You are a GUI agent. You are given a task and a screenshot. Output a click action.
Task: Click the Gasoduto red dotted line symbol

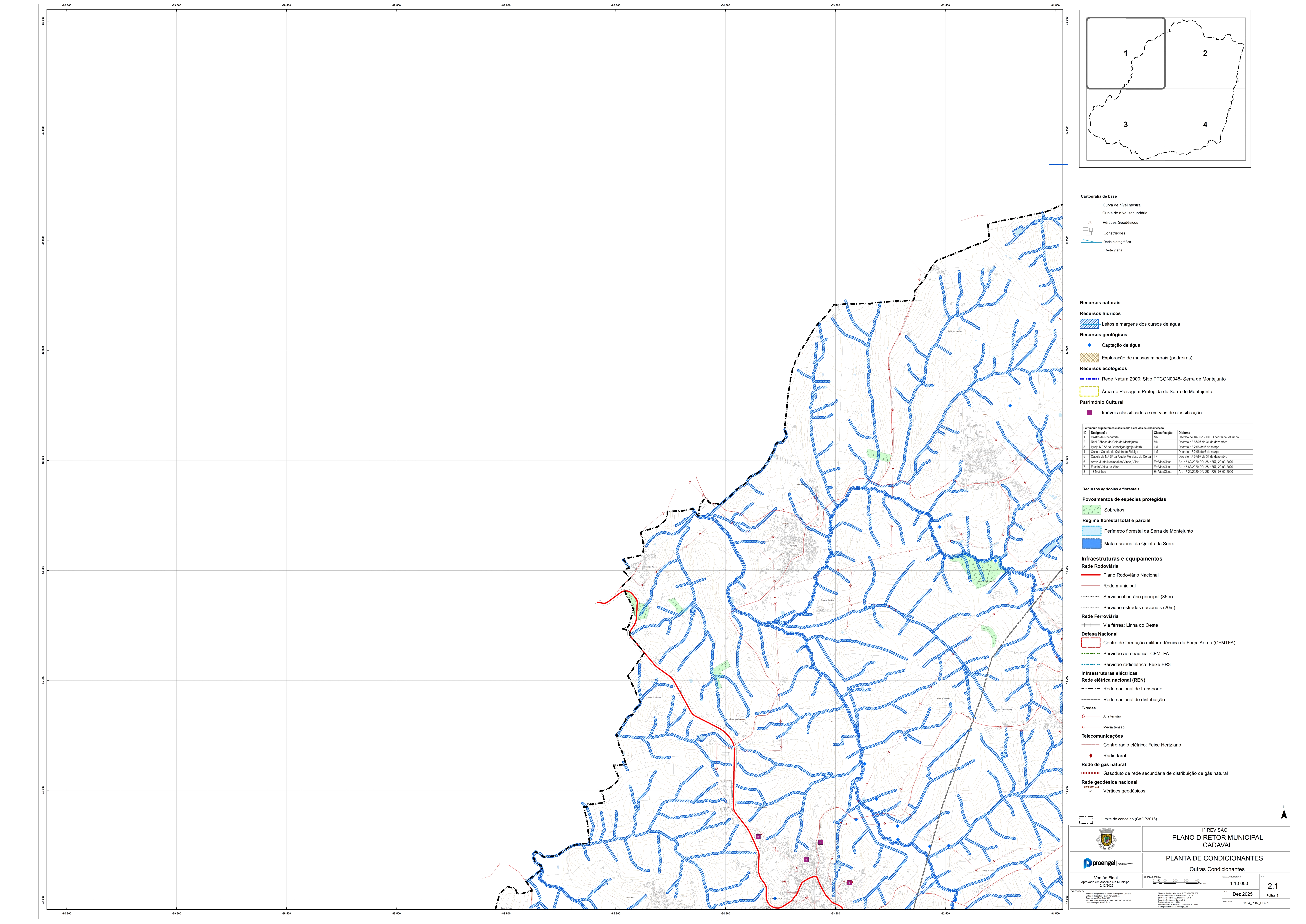pos(1090,773)
